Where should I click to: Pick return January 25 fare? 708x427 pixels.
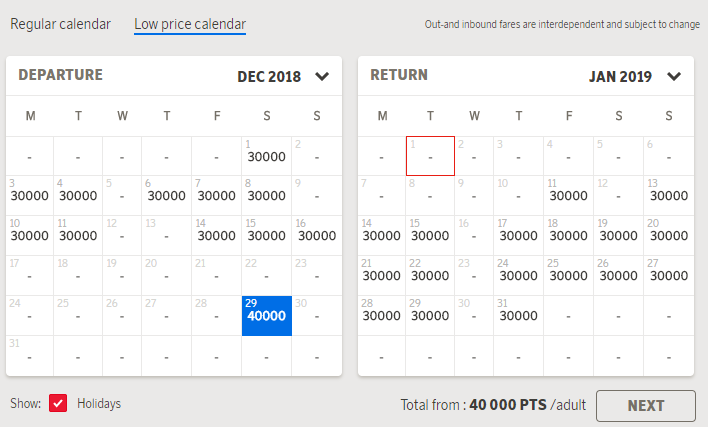568,276
